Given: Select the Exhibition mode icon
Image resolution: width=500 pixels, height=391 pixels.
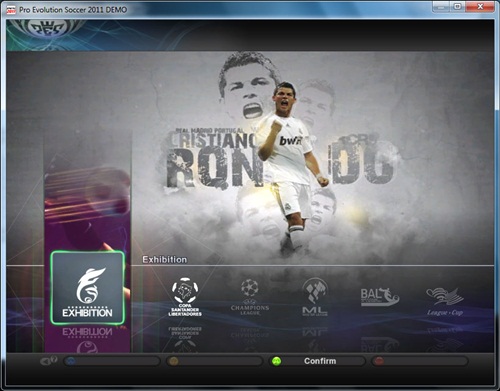Looking at the screenshot, I should tap(88, 288).
